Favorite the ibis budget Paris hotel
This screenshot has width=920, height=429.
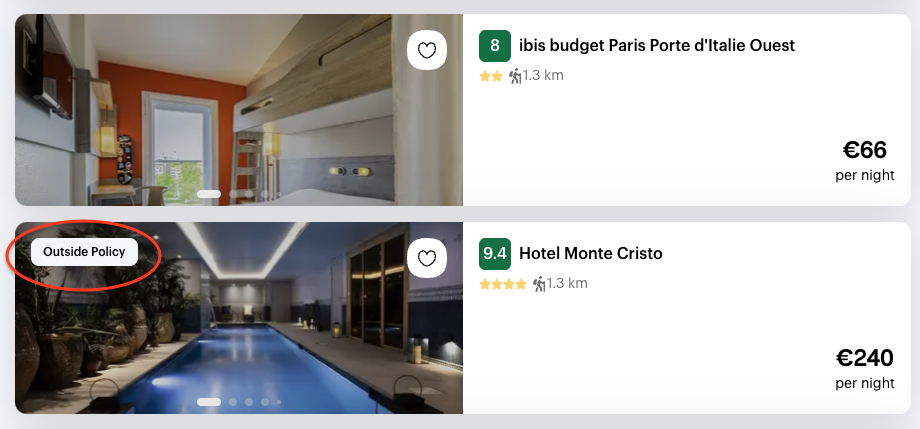[x=427, y=50]
